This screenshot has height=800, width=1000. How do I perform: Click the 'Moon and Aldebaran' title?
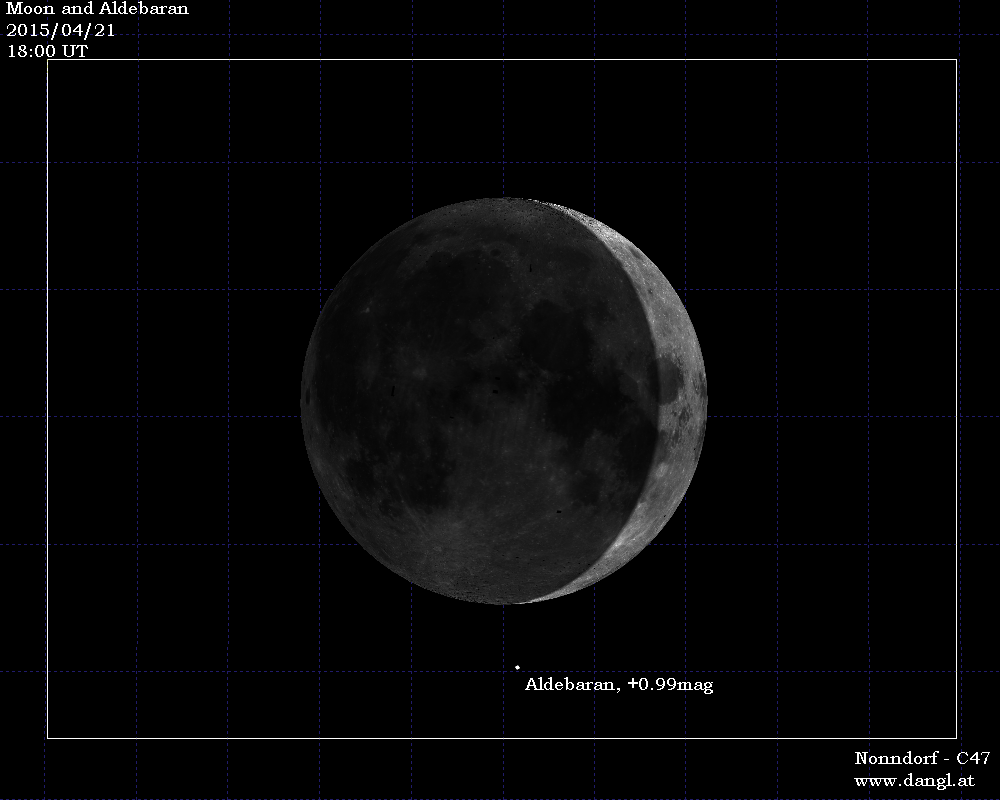tap(98, 9)
